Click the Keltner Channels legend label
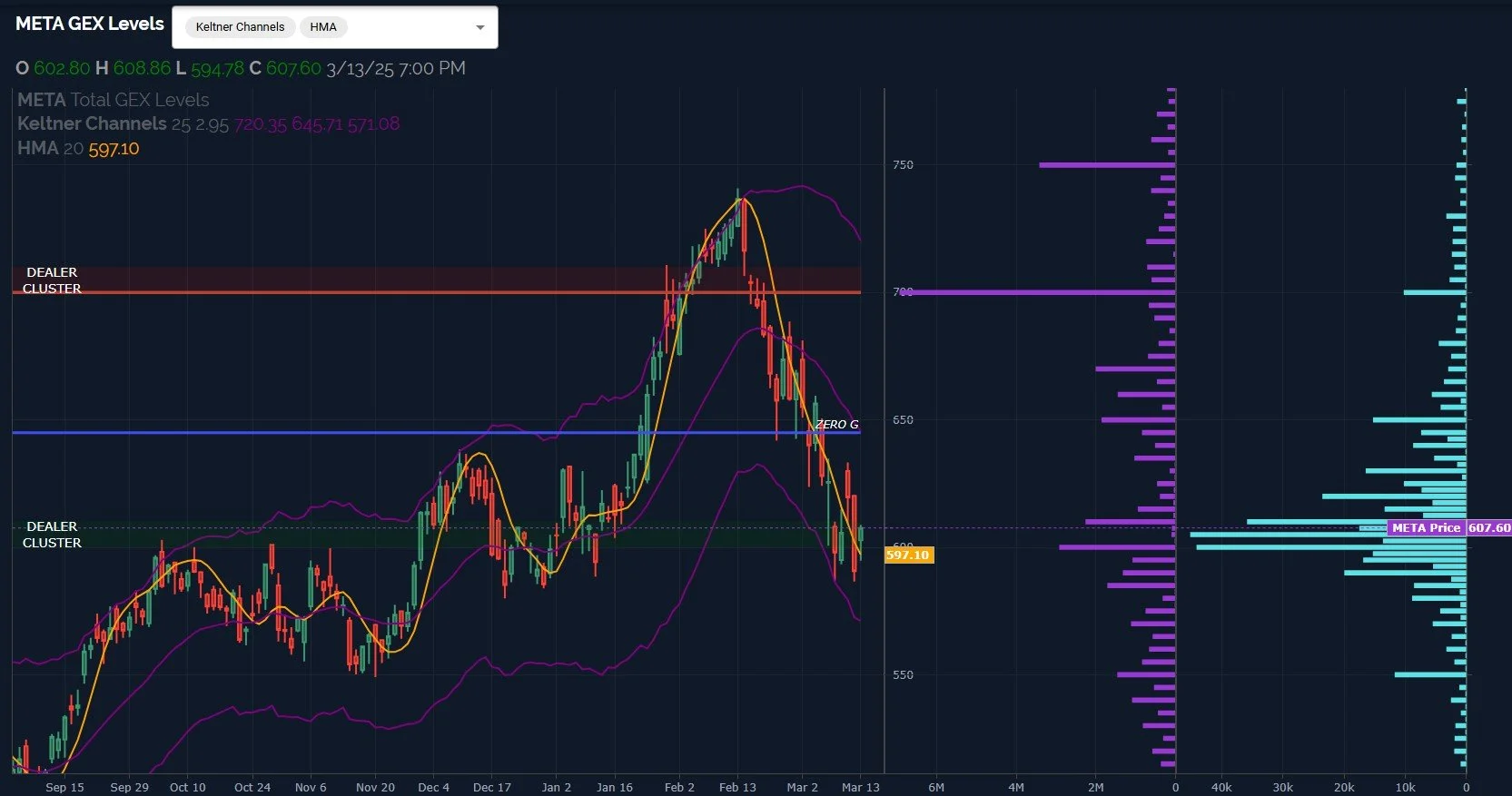 coord(92,123)
